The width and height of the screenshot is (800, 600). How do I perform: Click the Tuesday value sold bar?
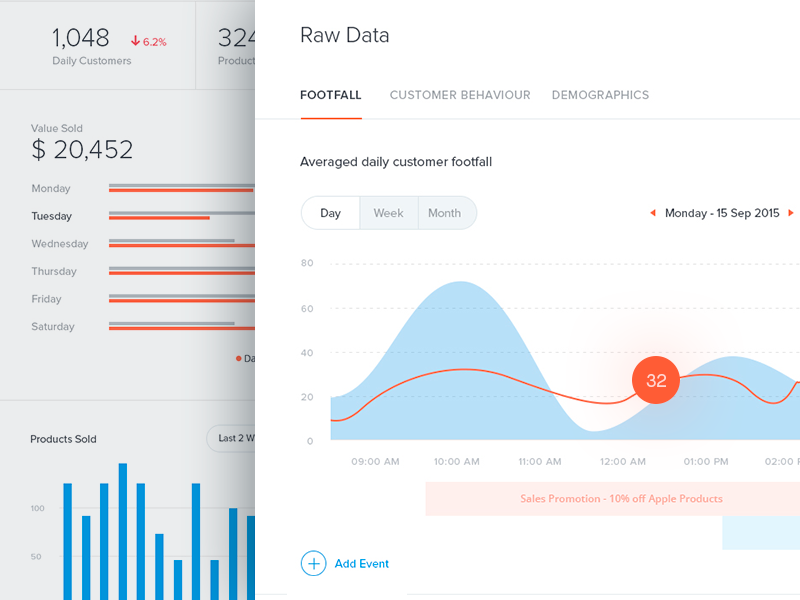pyautogui.click(x=160, y=216)
